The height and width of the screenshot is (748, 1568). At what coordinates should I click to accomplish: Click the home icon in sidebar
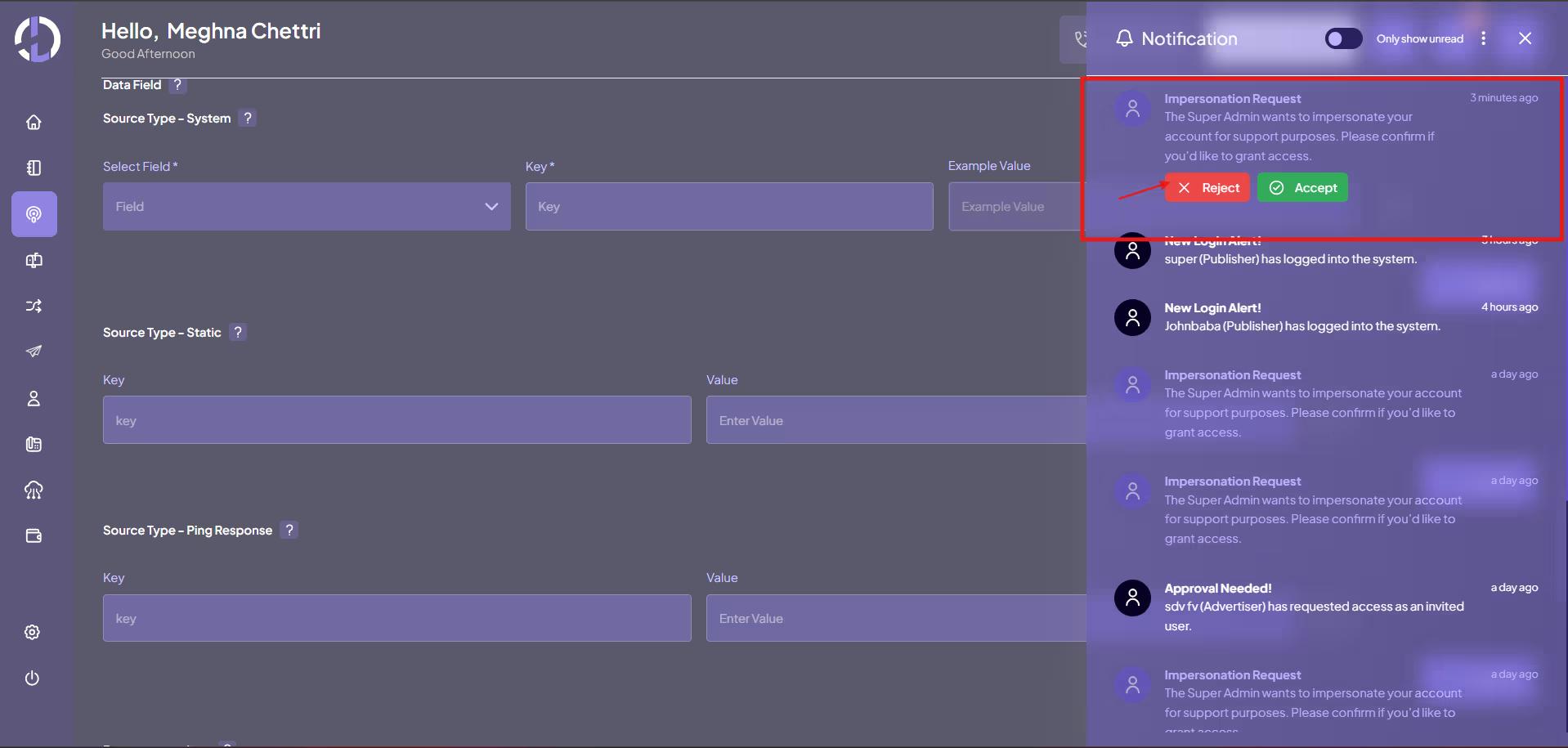[x=34, y=123]
